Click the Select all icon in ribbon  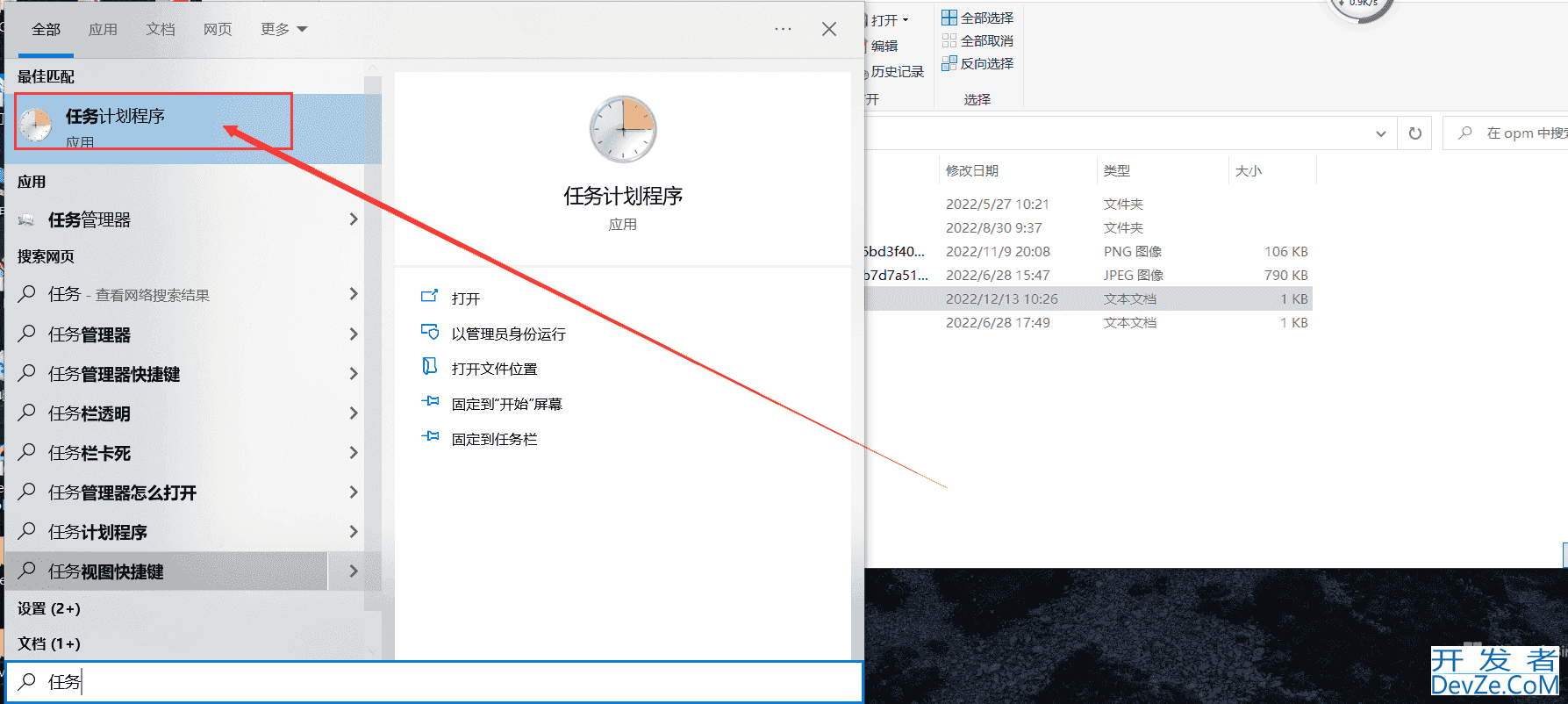tap(949, 18)
